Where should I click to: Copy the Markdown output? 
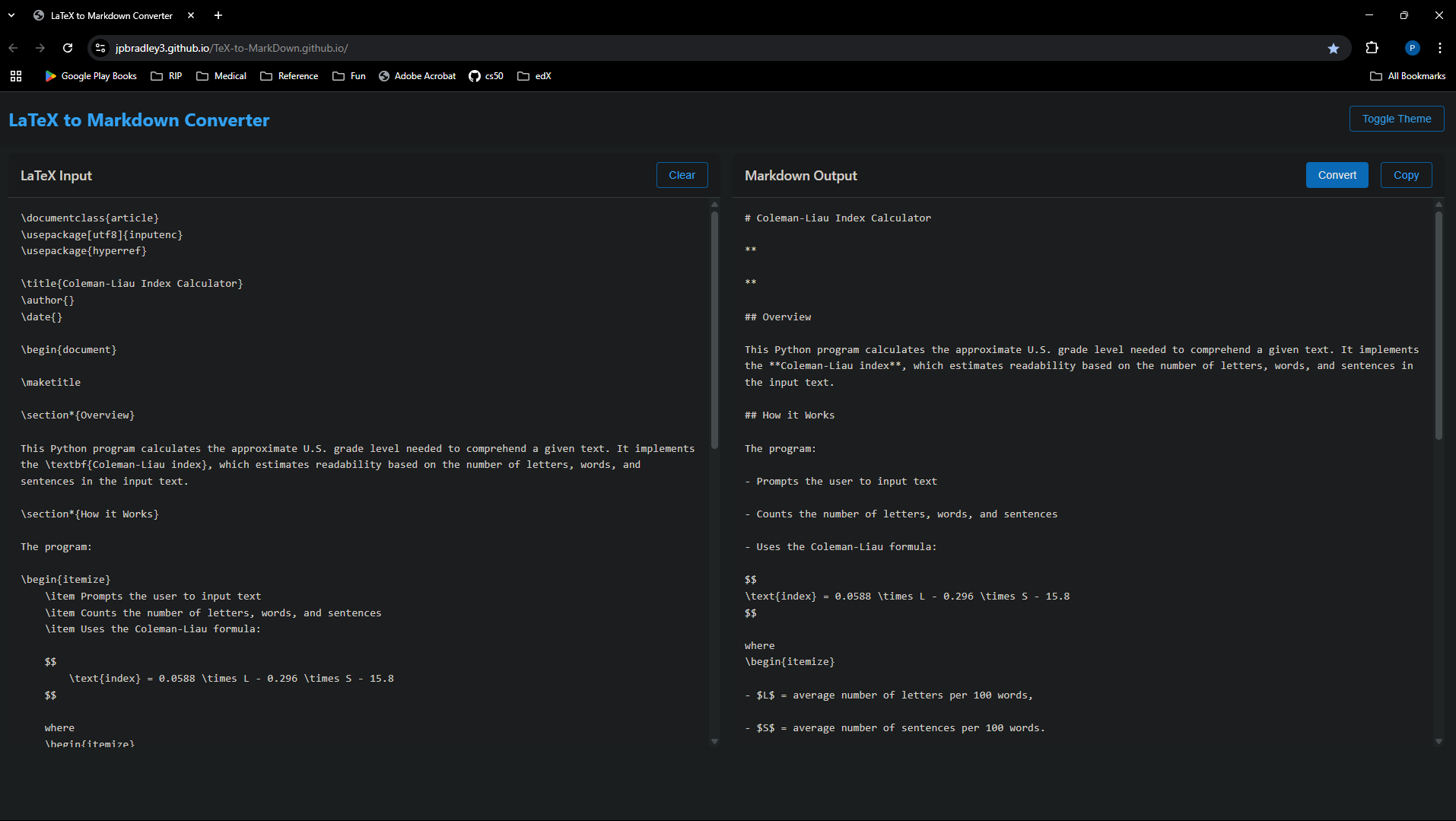point(1406,175)
